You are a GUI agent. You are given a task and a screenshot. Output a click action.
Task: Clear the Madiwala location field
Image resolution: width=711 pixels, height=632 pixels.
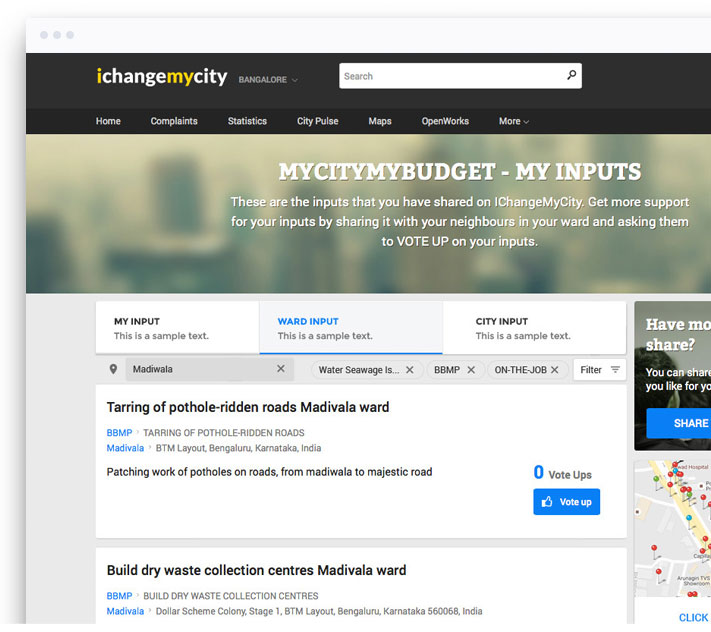(281, 369)
